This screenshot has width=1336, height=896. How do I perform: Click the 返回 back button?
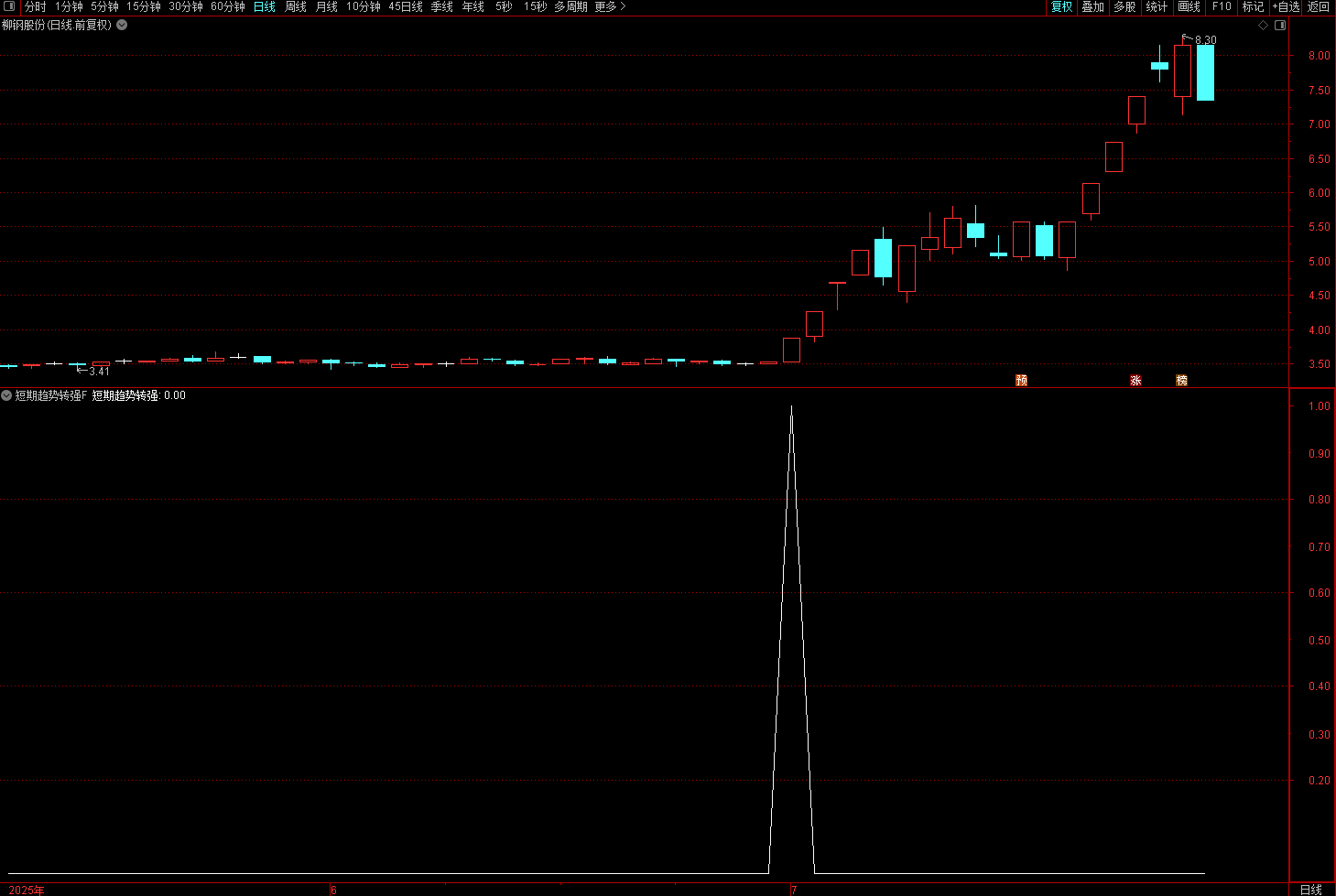point(1318,6)
